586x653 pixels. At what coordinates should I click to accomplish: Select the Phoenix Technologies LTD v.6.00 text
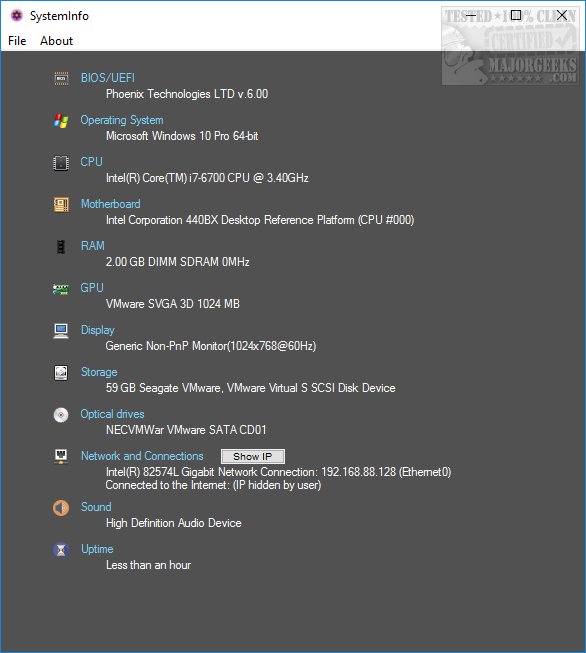click(187, 94)
